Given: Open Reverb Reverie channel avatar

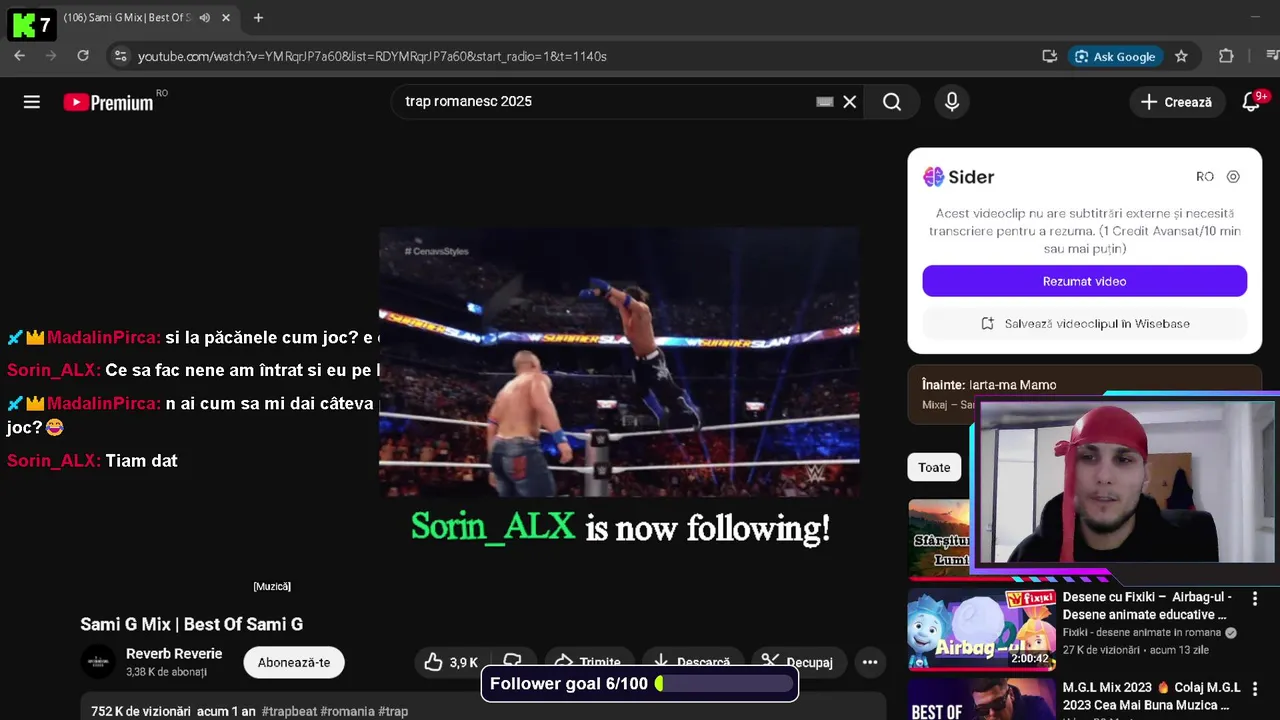Looking at the screenshot, I should 98,662.
